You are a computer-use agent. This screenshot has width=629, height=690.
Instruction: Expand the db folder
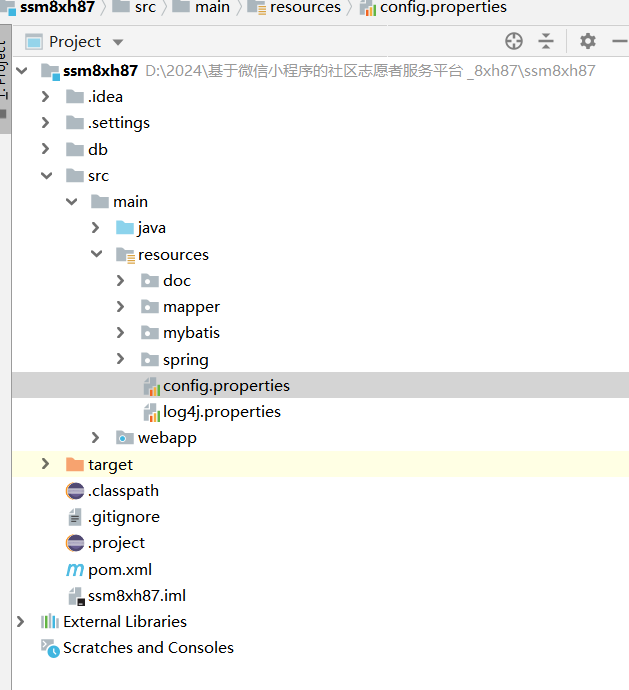(45, 149)
